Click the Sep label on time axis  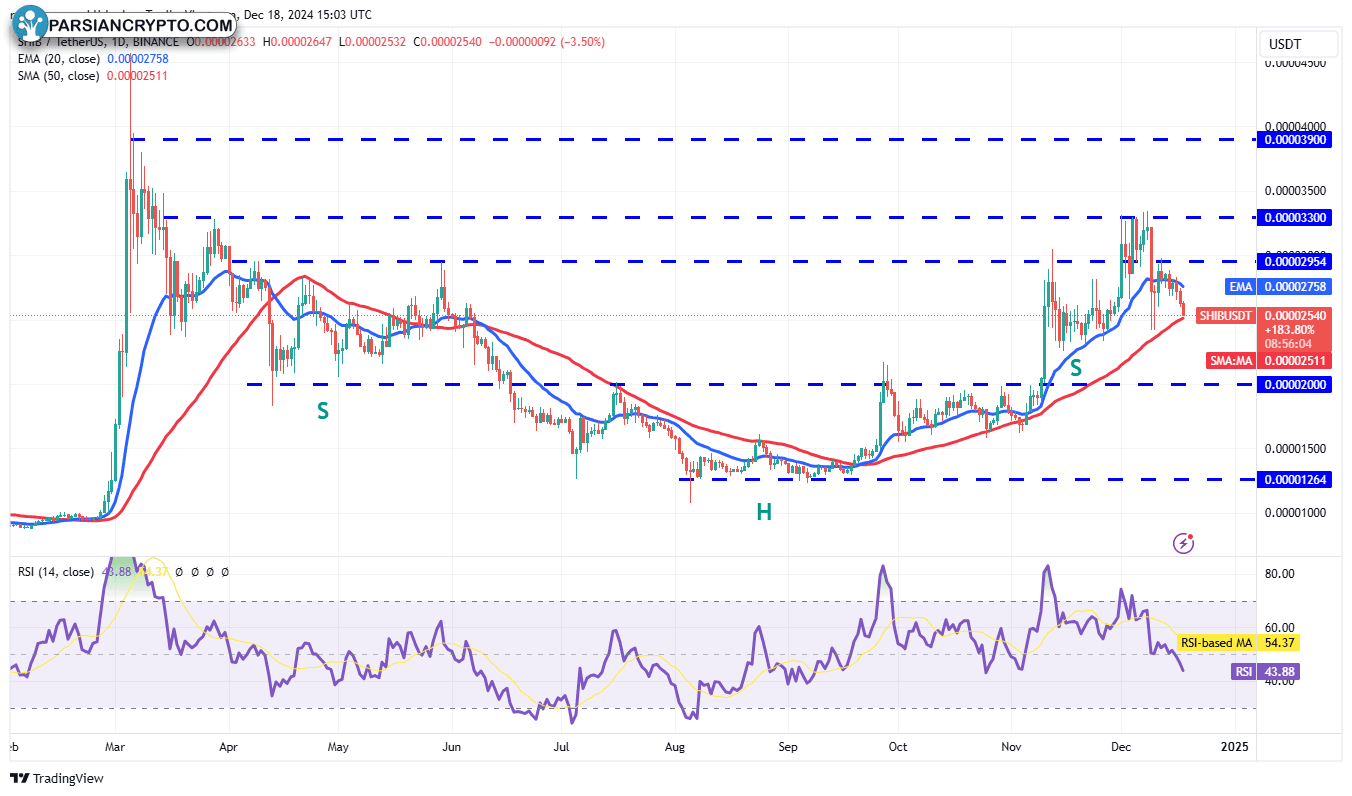[787, 746]
